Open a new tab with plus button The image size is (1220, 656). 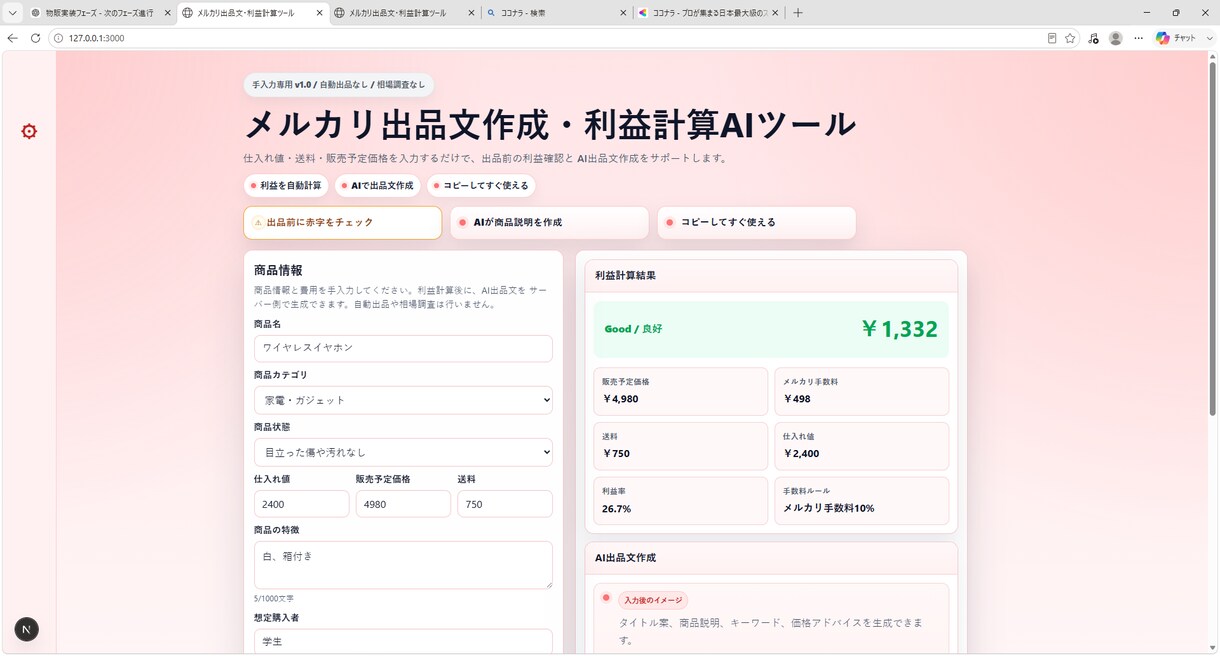(x=797, y=13)
